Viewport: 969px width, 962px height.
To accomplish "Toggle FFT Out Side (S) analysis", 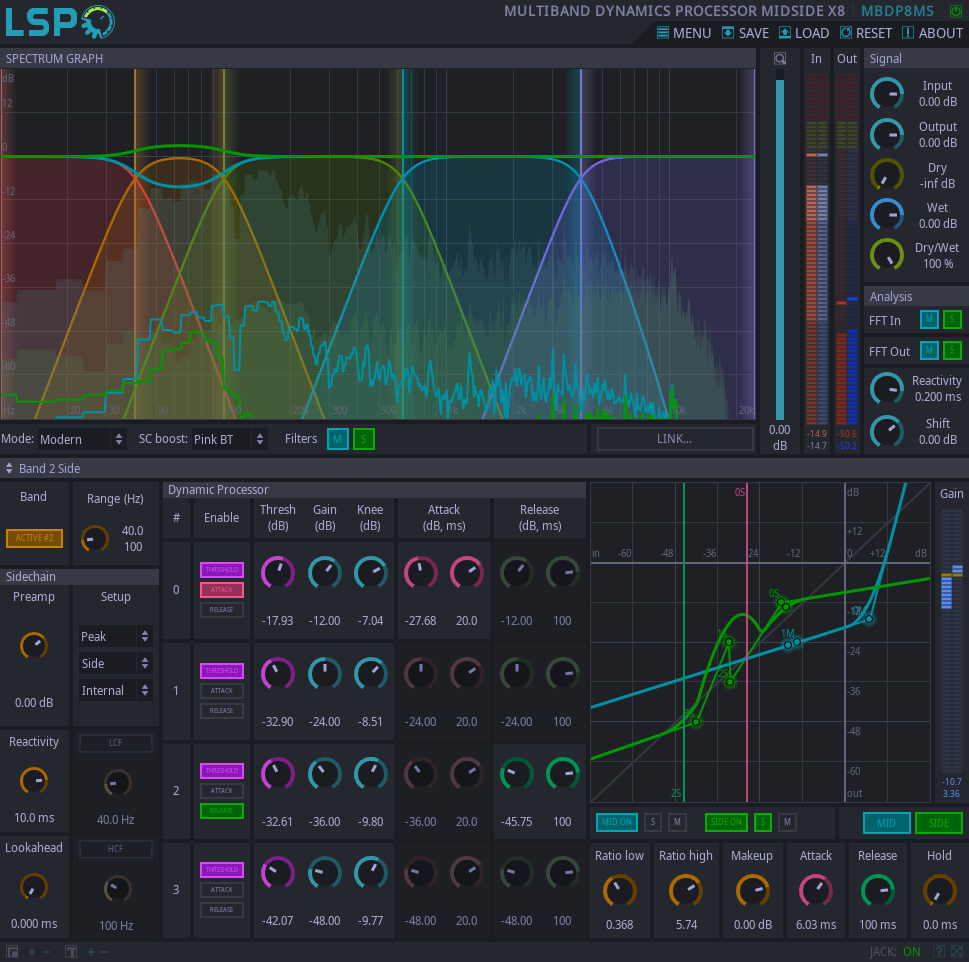I will tap(952, 350).
